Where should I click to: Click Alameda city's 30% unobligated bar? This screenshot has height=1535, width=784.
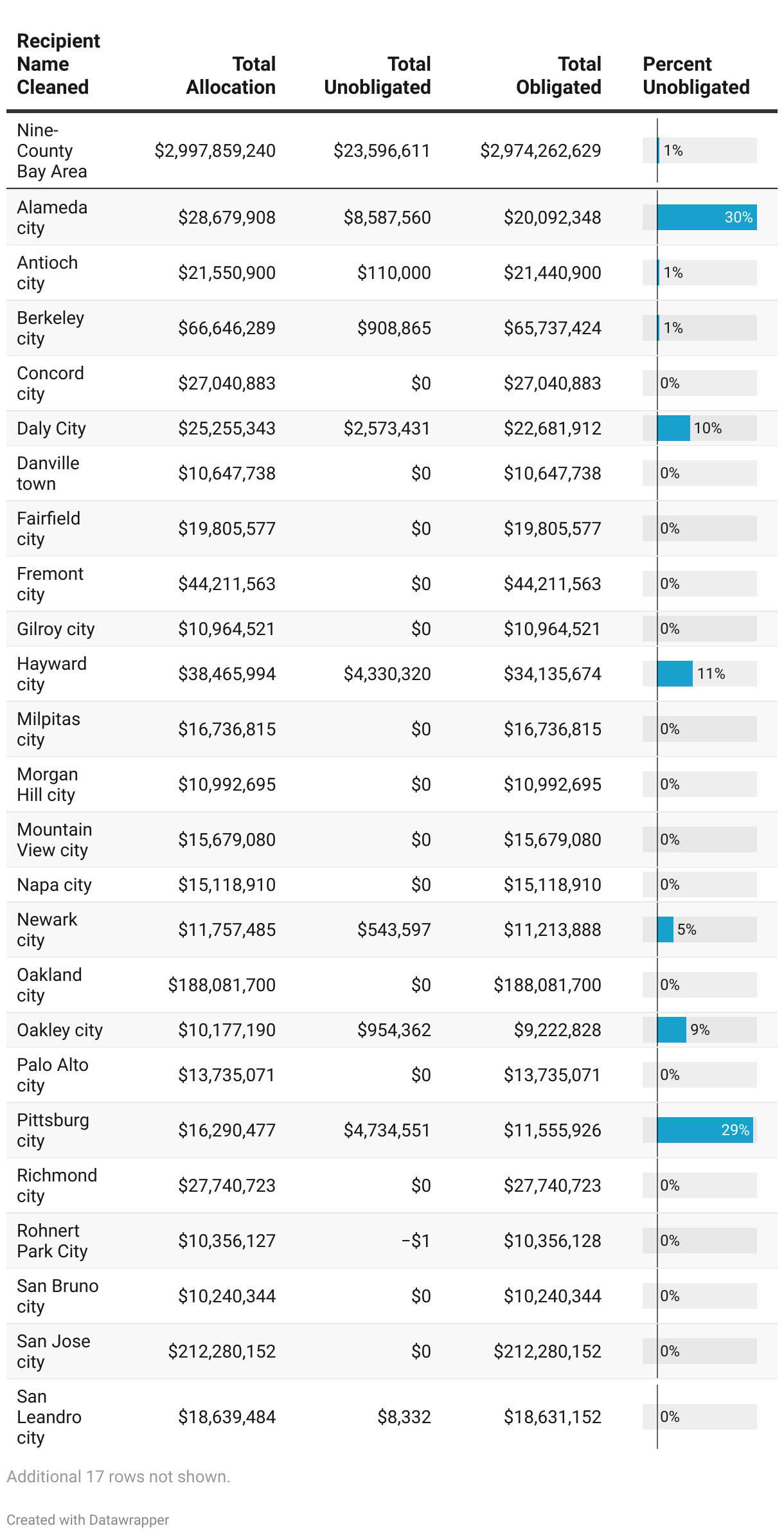(x=706, y=217)
